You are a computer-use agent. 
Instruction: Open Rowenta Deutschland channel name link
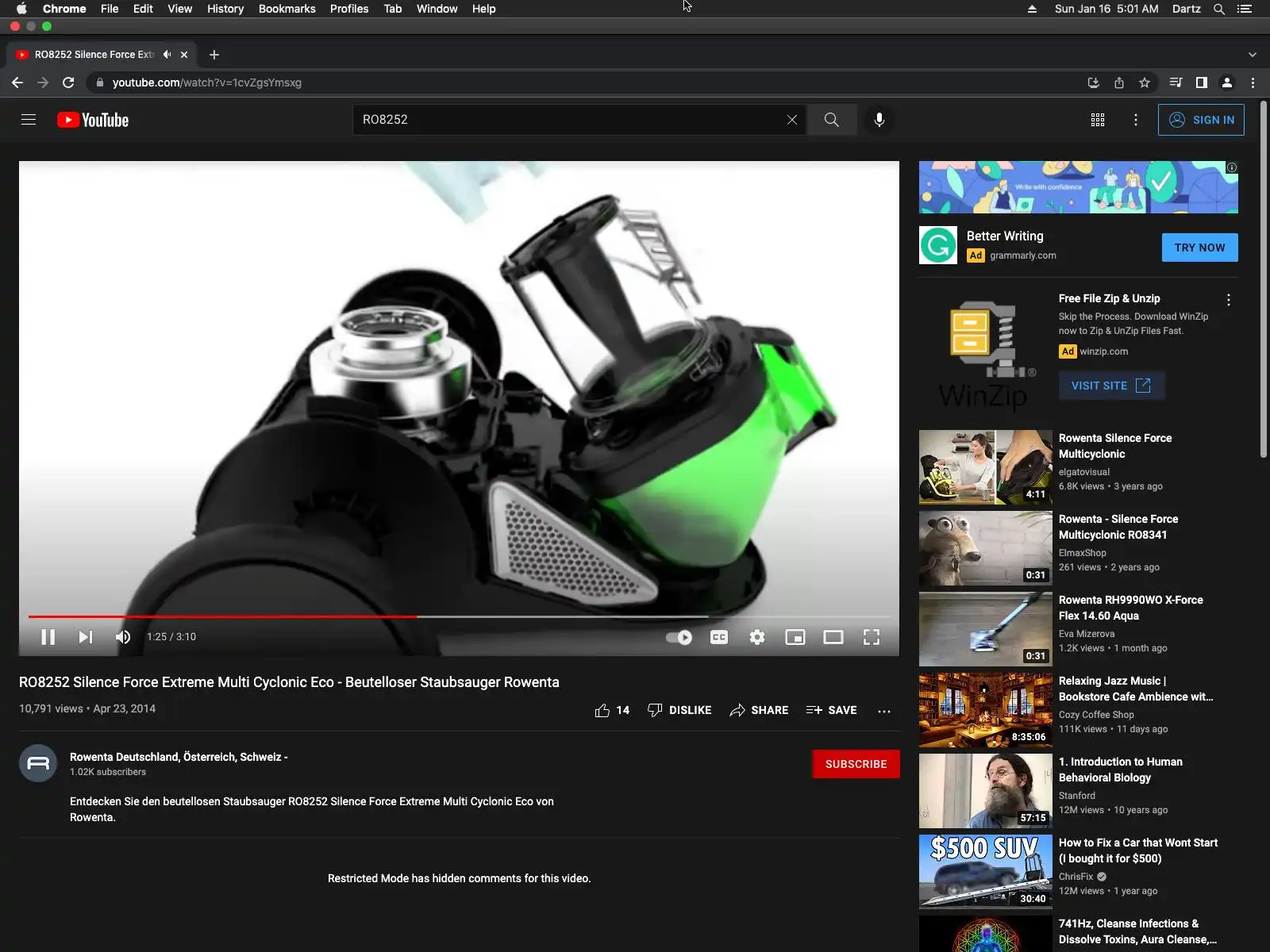coord(179,757)
